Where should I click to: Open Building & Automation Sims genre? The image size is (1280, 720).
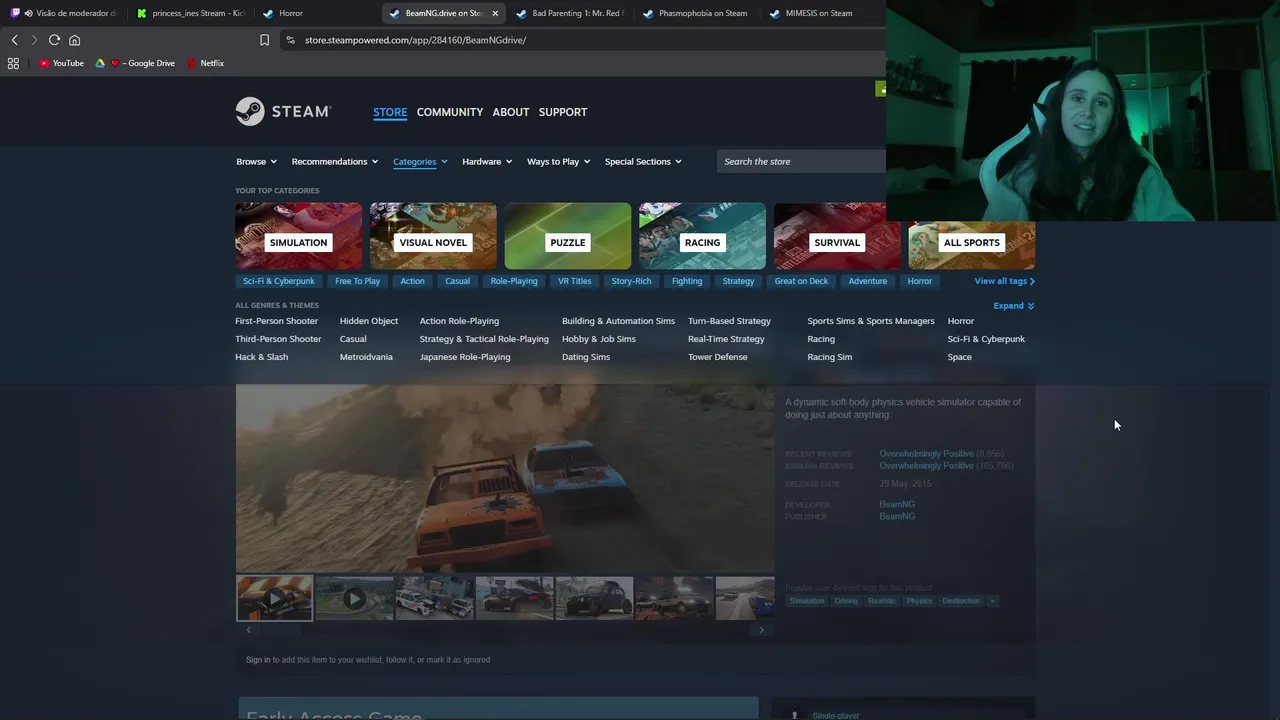click(618, 321)
